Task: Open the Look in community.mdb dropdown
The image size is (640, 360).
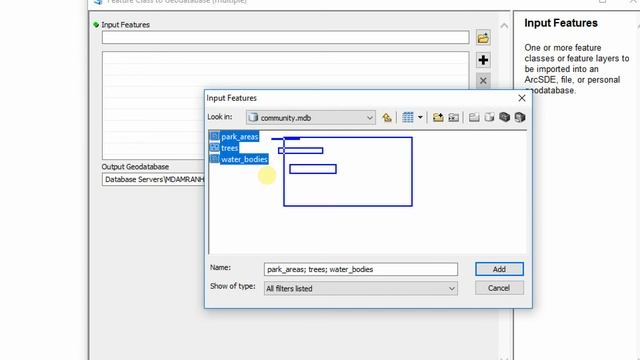Action: coord(311,118)
